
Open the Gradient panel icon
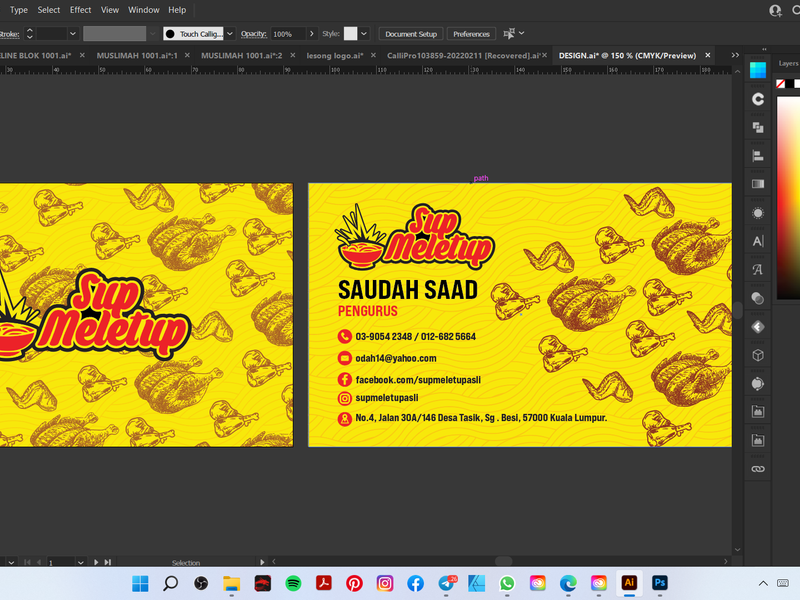coord(758,184)
